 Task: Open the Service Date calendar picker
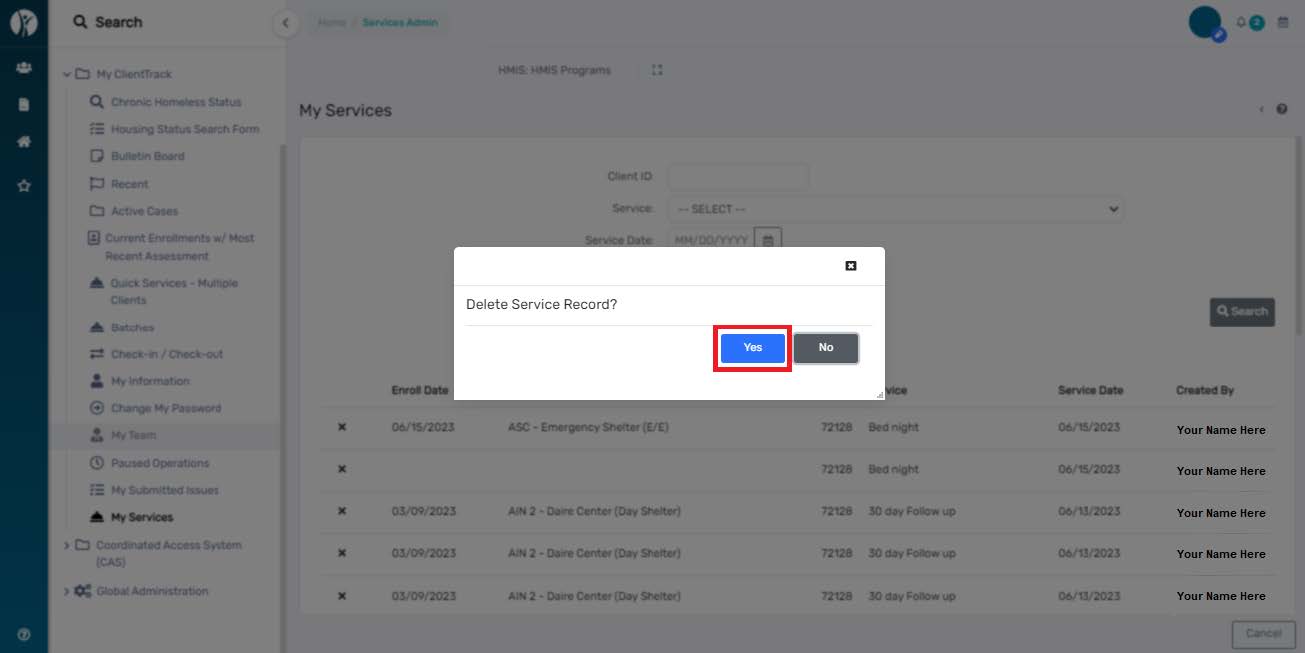pyautogui.click(x=767, y=240)
